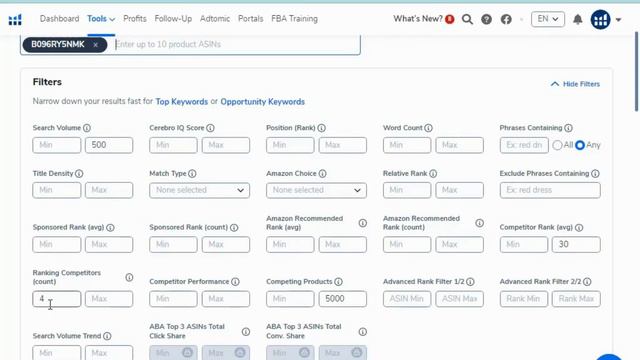
Task: Show info for Competing Products
Action: tap(338, 282)
